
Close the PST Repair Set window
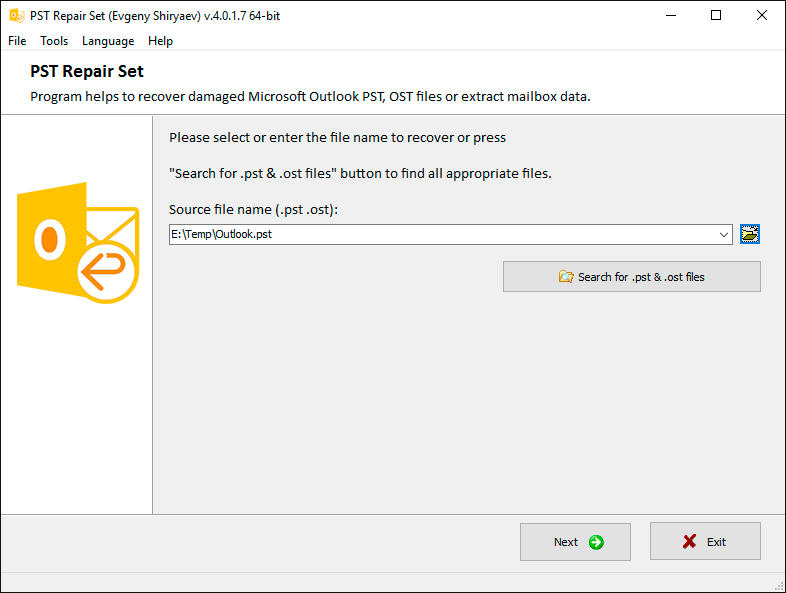(x=761, y=16)
